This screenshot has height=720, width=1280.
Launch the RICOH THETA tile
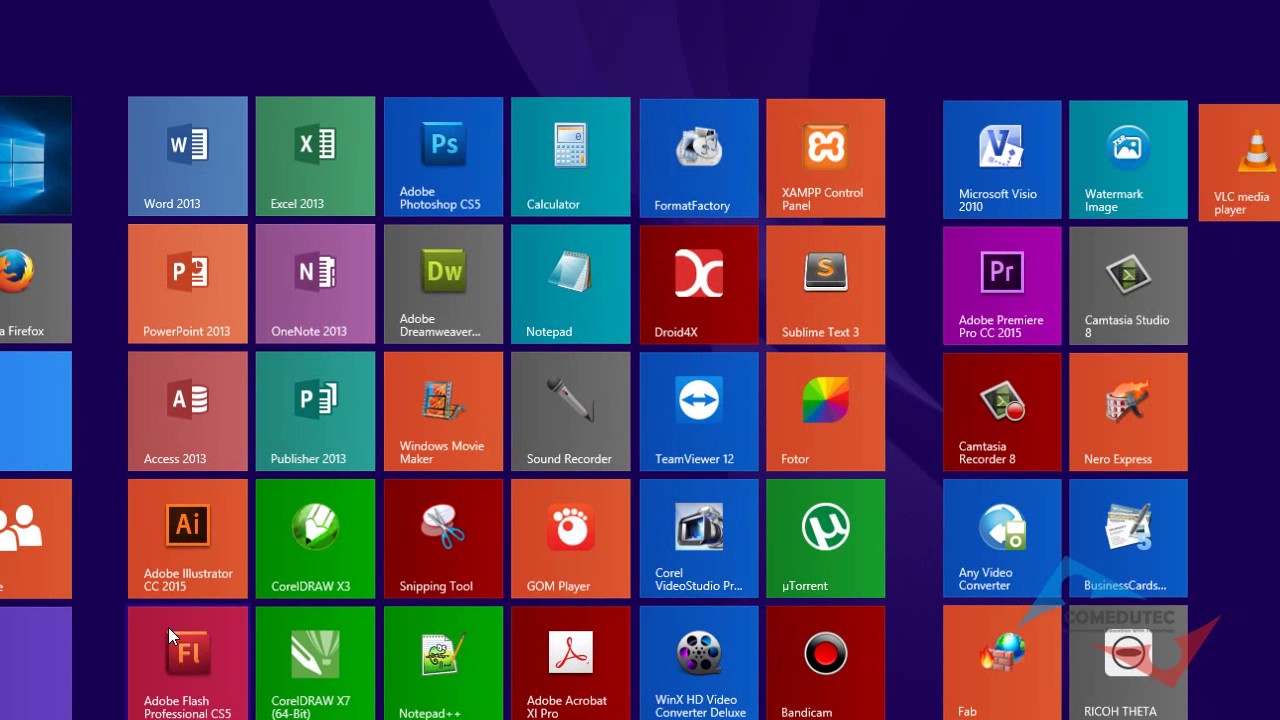pyautogui.click(x=1128, y=663)
